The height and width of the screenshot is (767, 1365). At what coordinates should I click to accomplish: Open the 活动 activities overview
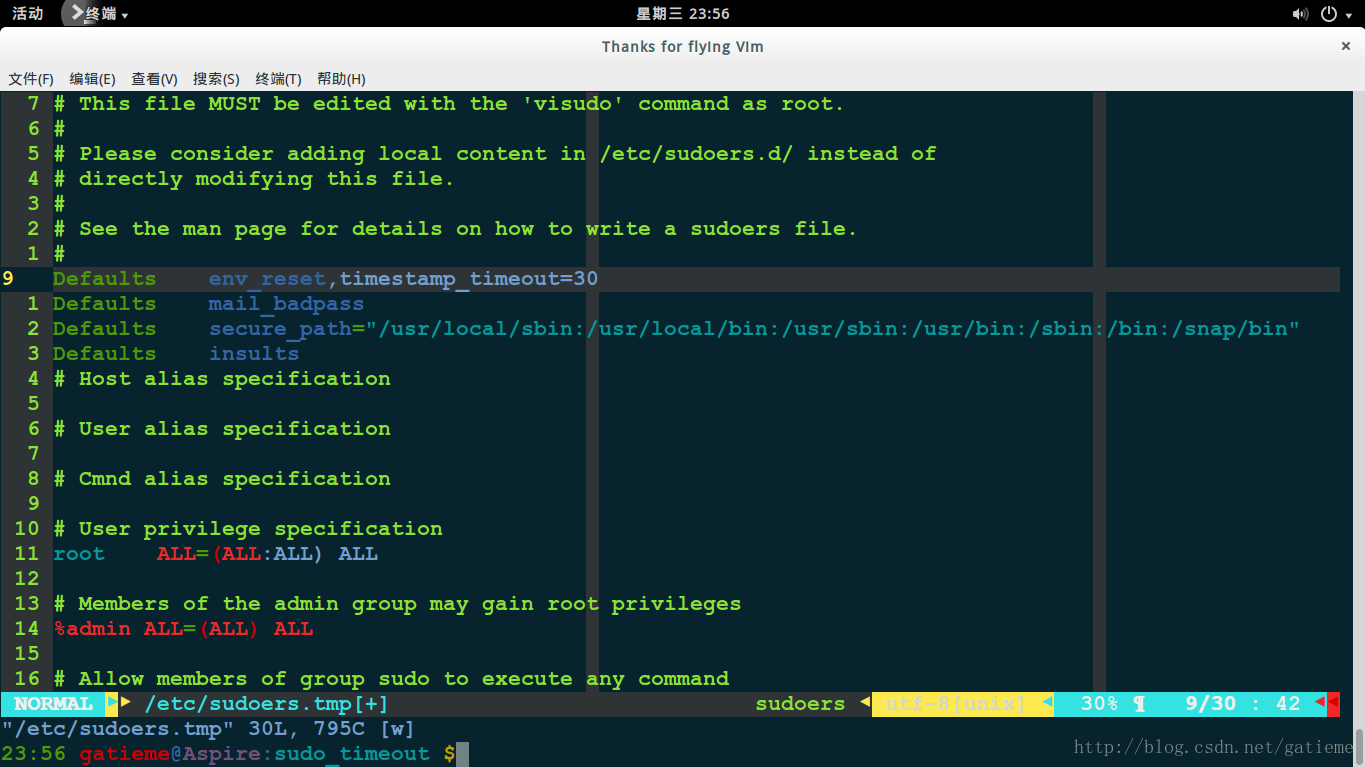27,14
